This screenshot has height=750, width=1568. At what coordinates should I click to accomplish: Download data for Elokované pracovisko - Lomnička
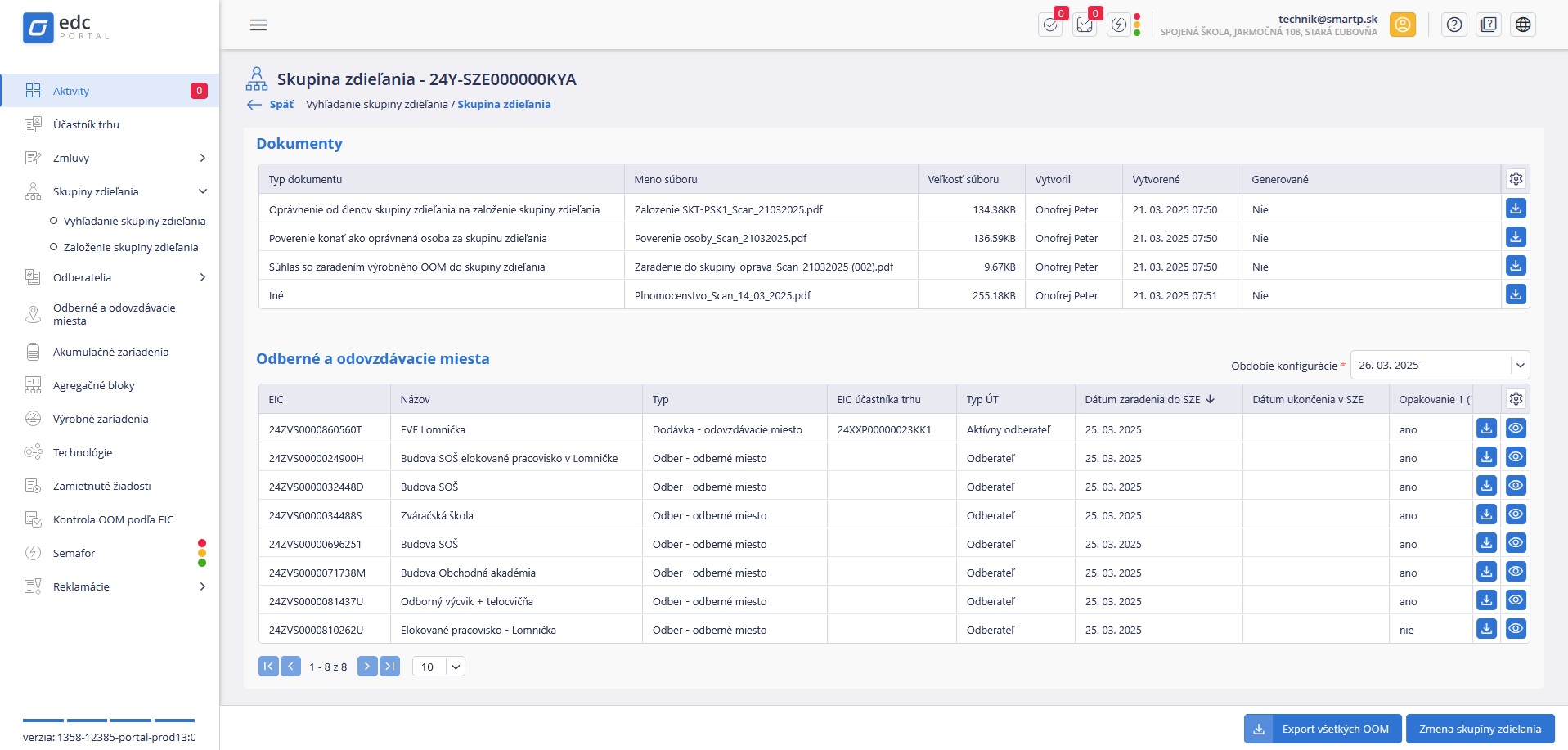click(x=1486, y=629)
